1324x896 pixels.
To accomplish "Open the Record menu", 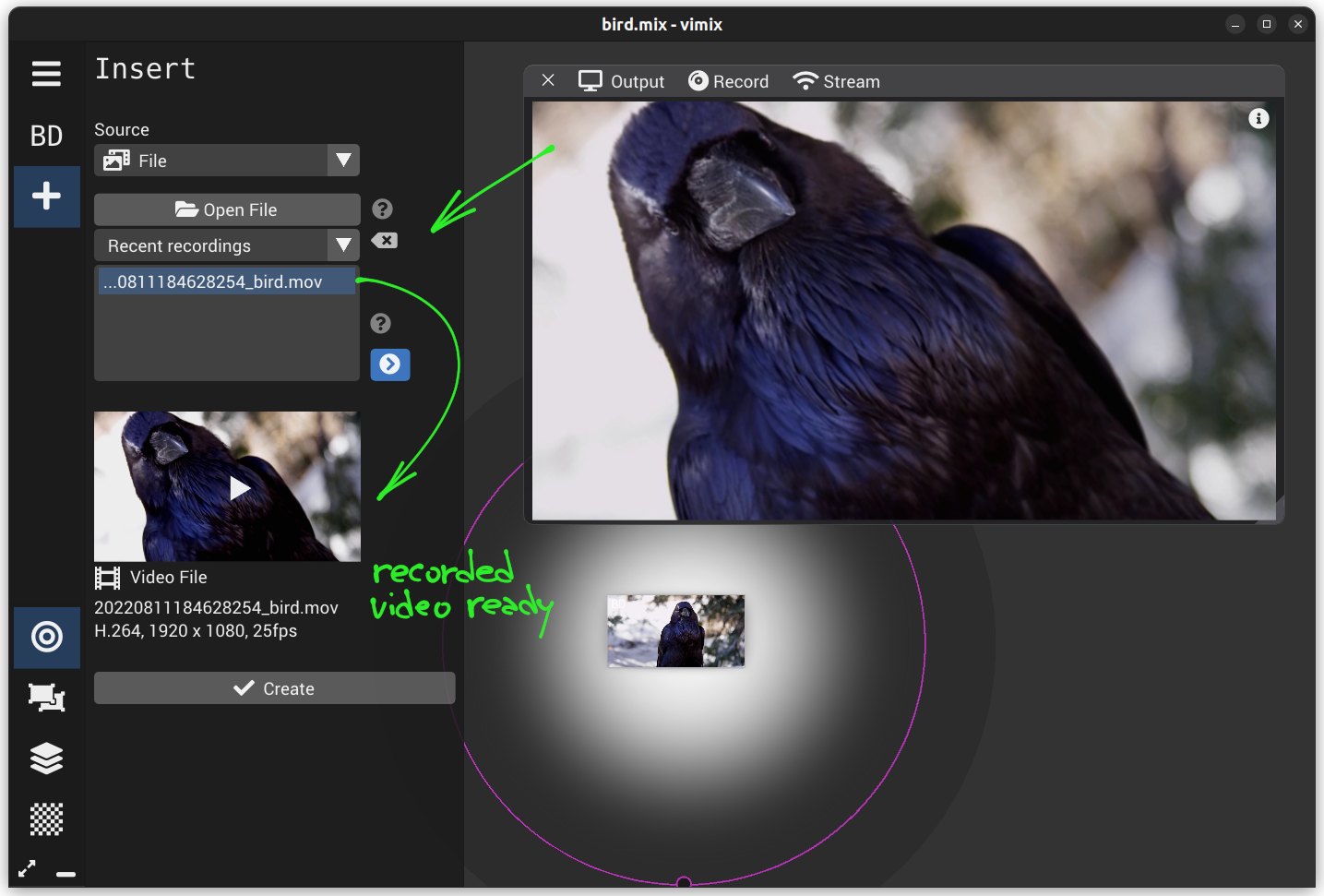I will [728, 81].
